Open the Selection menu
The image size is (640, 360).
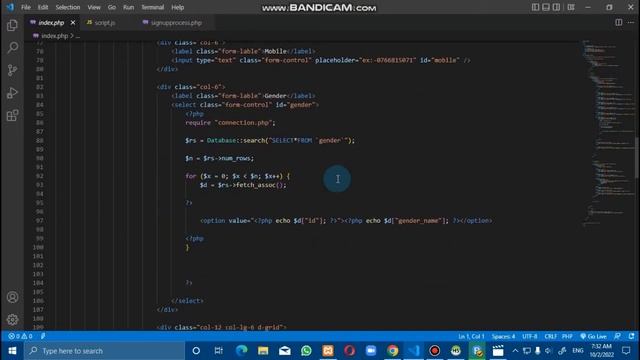pos(68,7)
